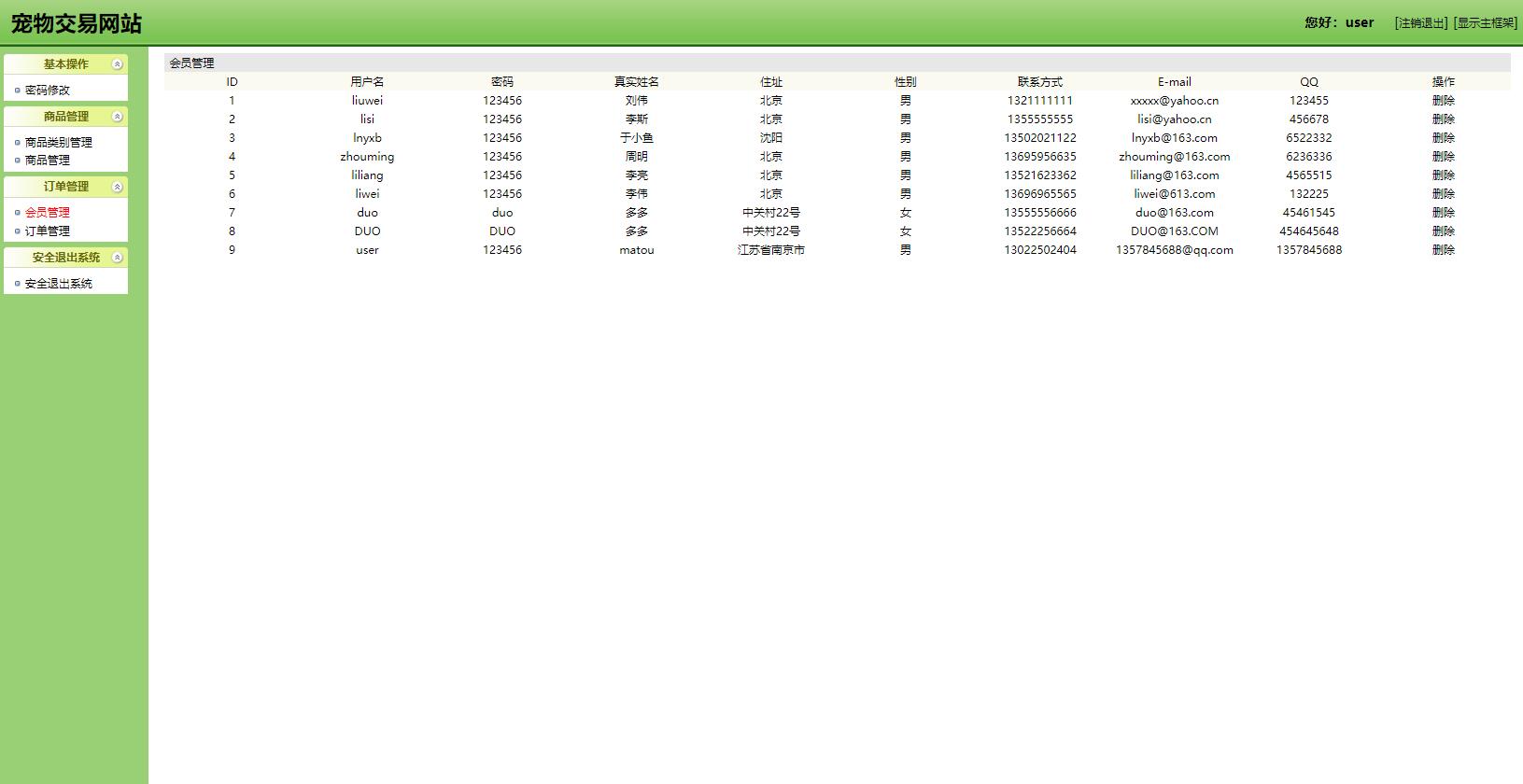Select username cell zhouming
The image size is (1523, 784).
pos(367,157)
